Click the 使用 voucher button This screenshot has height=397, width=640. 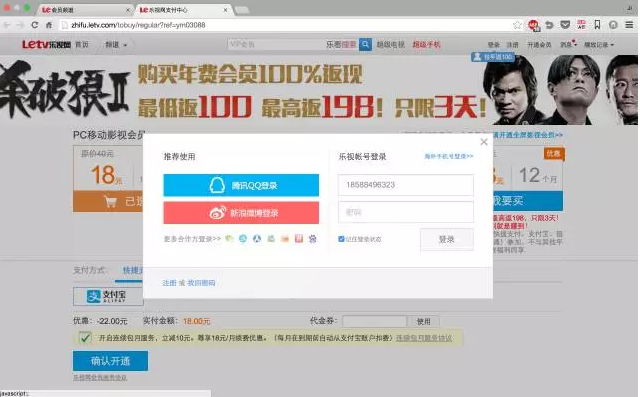click(423, 322)
